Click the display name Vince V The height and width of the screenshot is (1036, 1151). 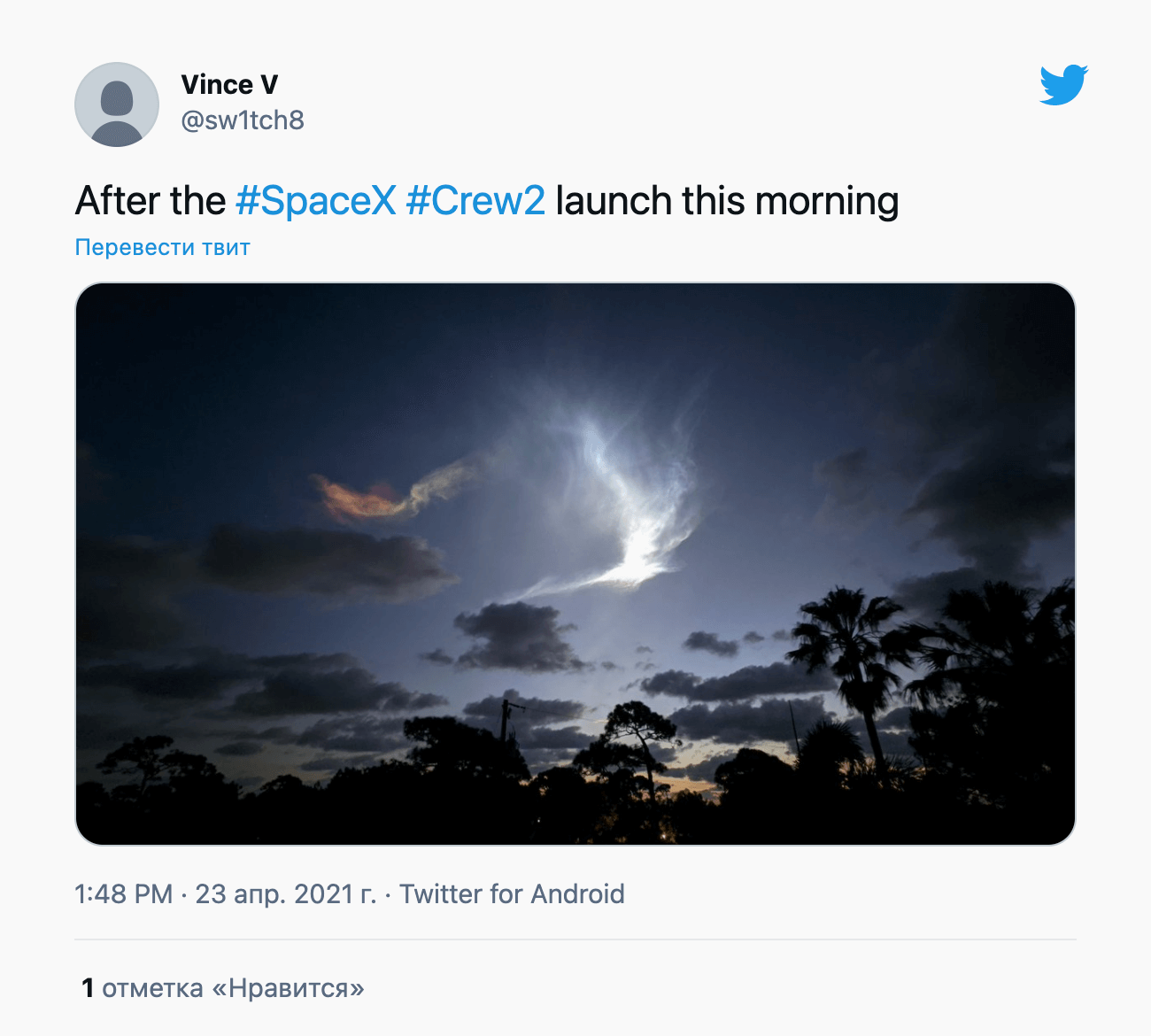point(229,85)
